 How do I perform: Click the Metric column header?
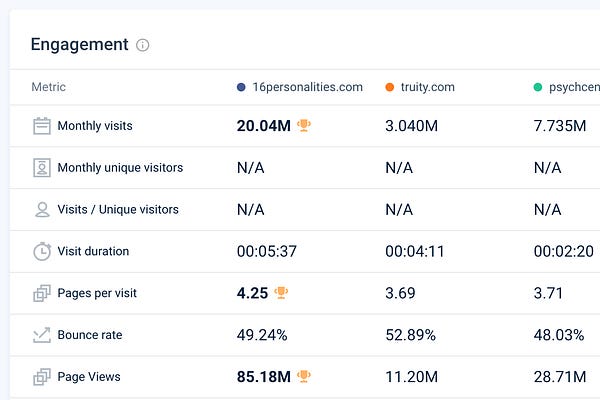(x=49, y=87)
